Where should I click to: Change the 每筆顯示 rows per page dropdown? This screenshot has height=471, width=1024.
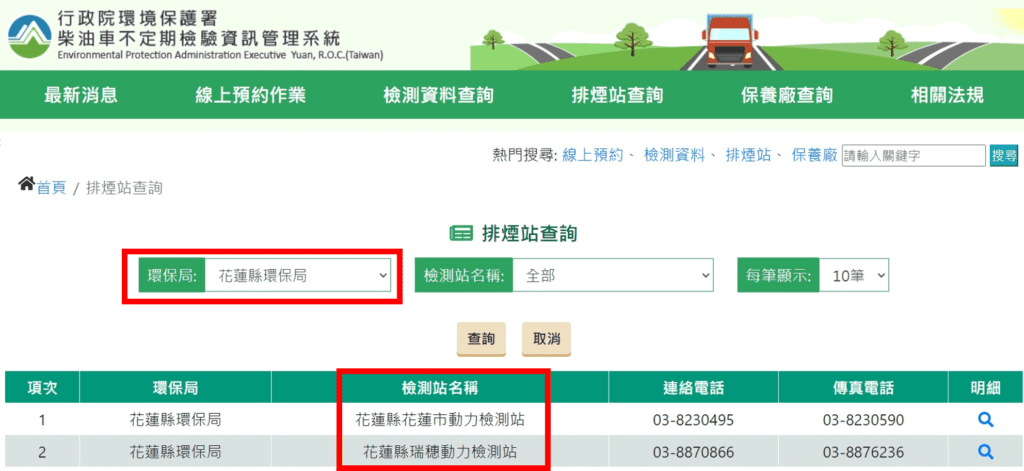853,275
